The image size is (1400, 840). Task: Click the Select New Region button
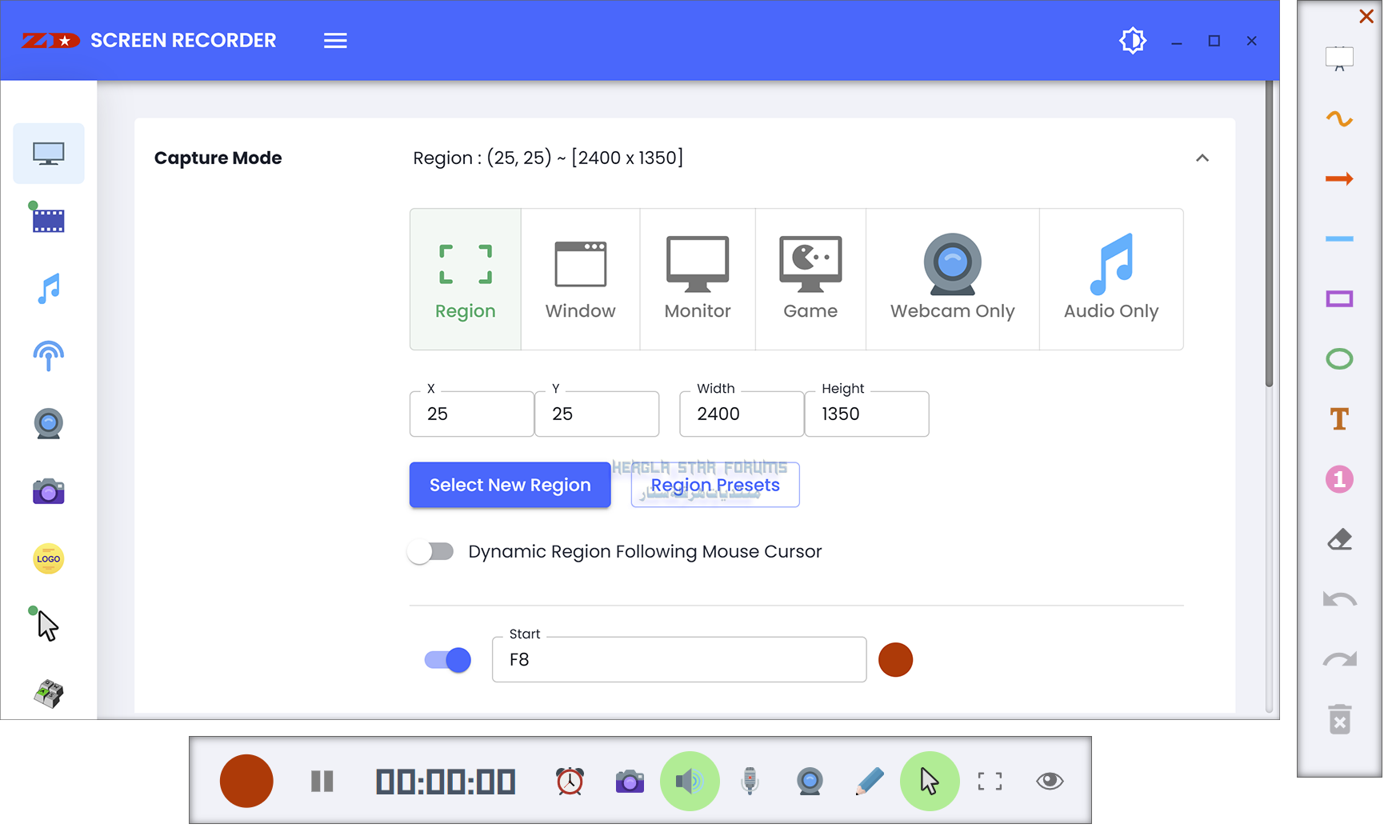click(510, 485)
